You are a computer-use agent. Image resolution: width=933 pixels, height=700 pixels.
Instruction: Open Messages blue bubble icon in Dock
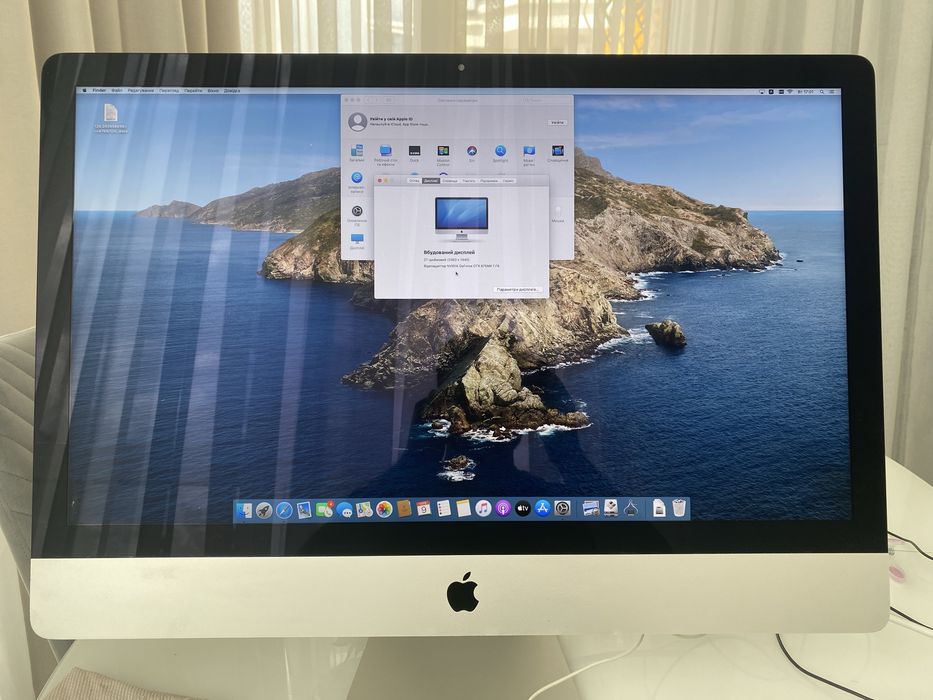click(x=344, y=510)
